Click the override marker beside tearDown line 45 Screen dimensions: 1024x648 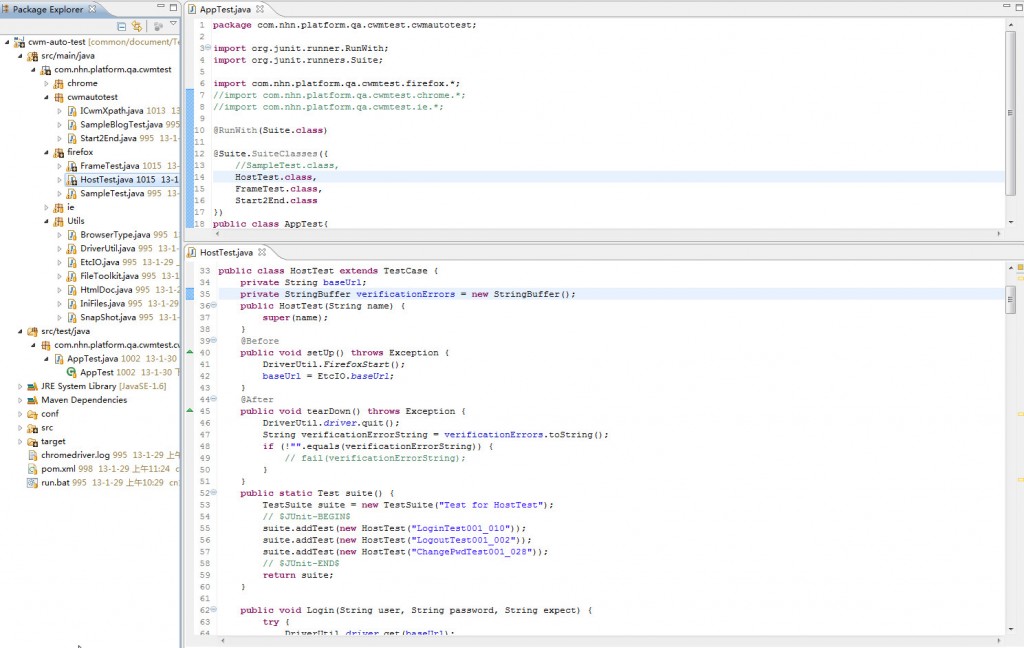[190, 410]
